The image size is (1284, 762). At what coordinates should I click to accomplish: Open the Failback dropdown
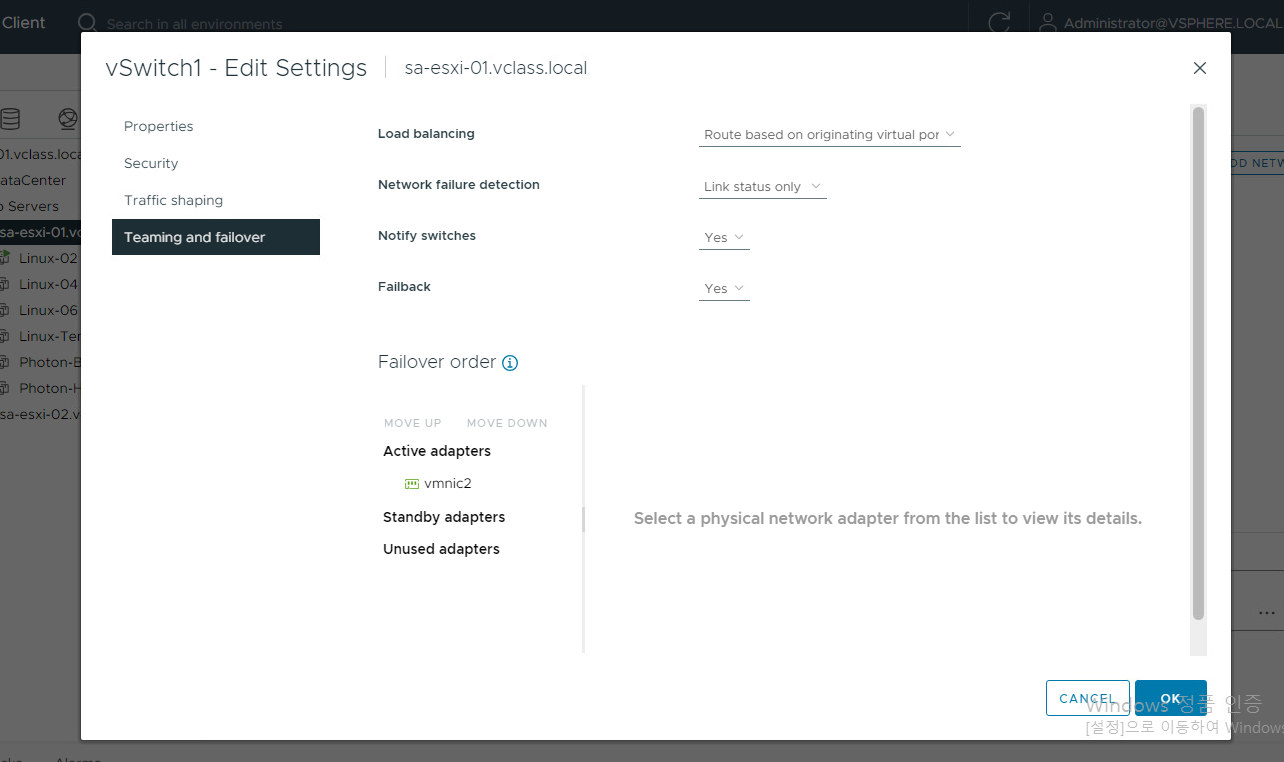point(724,289)
